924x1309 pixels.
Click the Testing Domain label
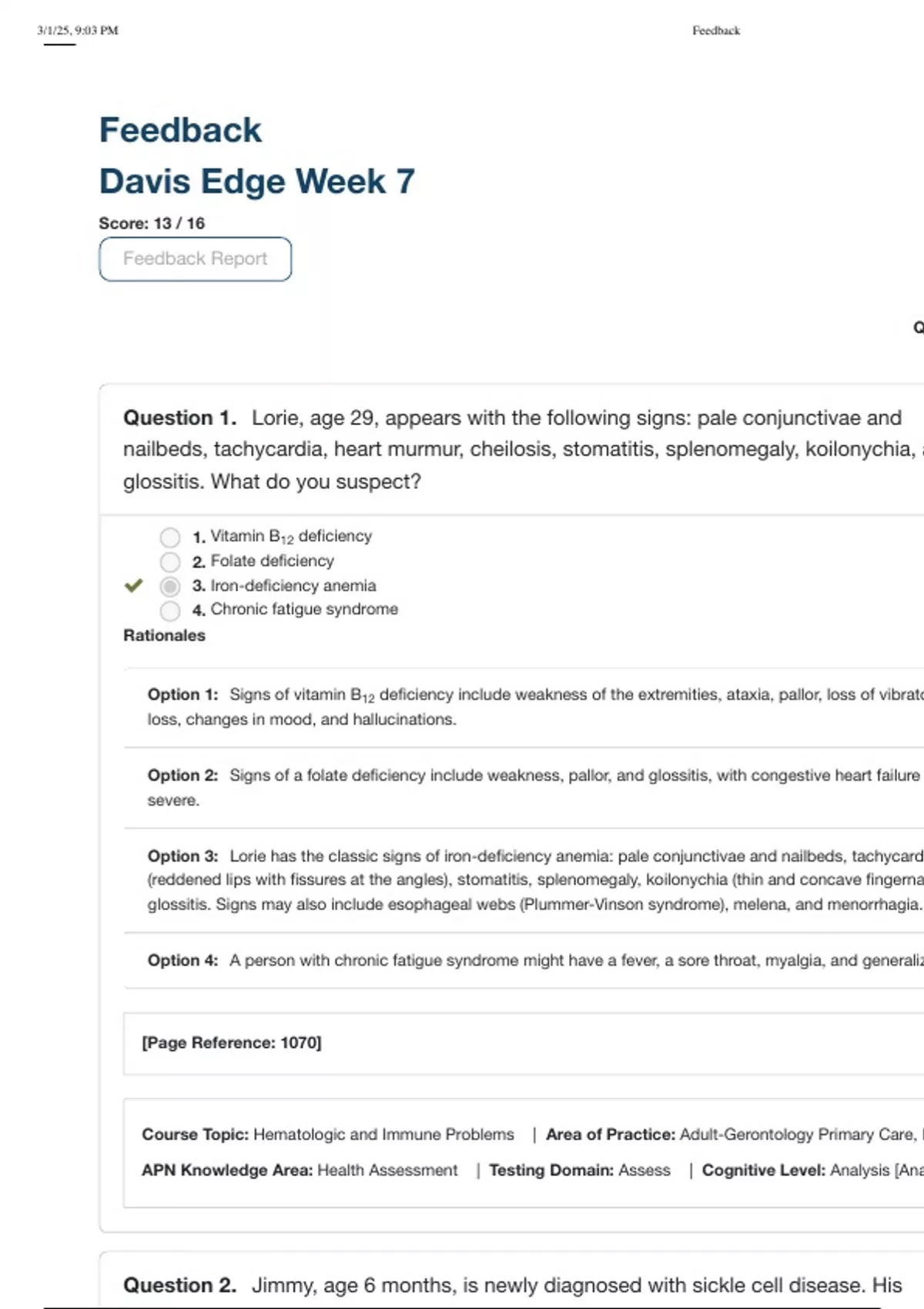(551, 1170)
